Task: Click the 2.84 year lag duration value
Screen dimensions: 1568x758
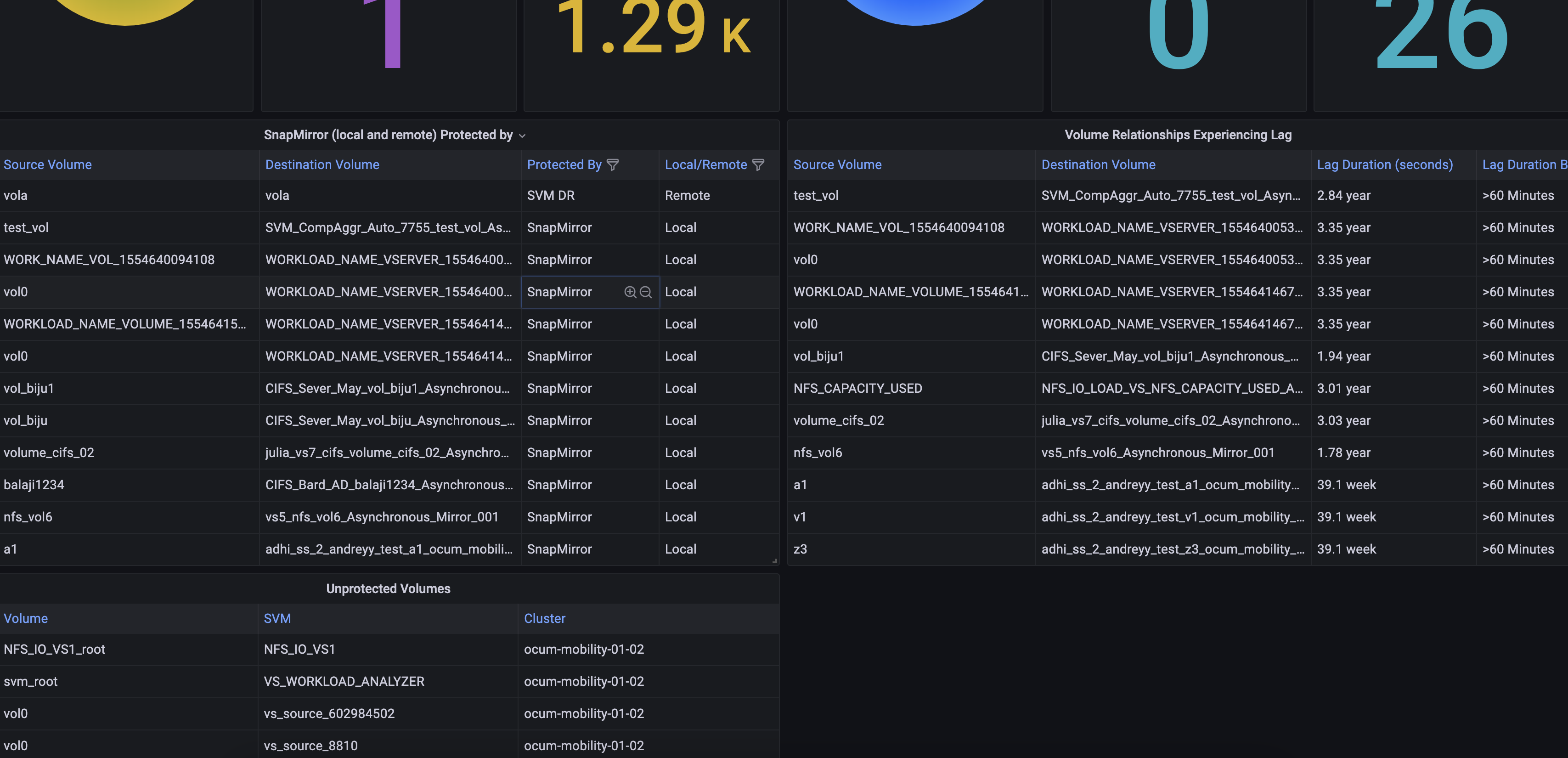Action: 1344,195
